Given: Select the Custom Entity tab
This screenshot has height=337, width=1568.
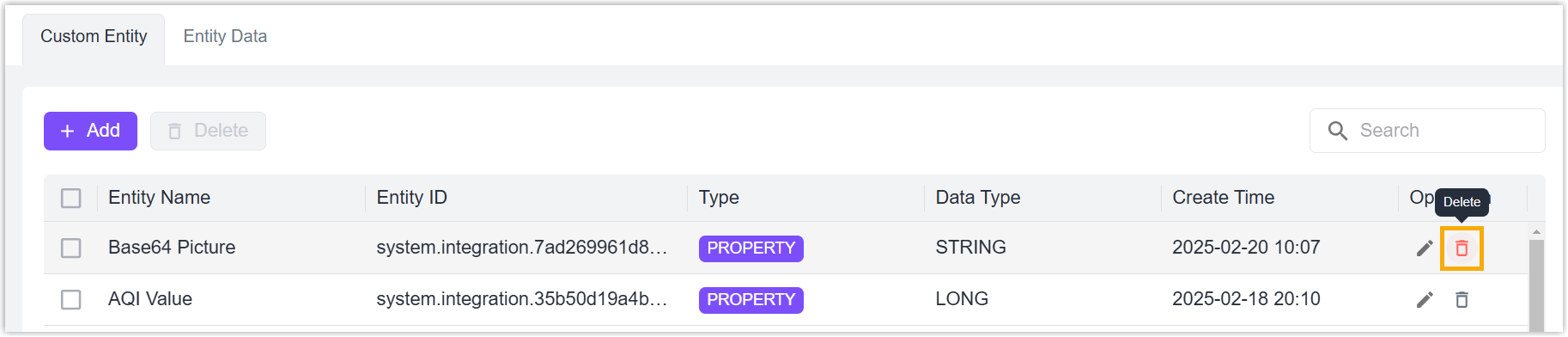Looking at the screenshot, I should (94, 36).
